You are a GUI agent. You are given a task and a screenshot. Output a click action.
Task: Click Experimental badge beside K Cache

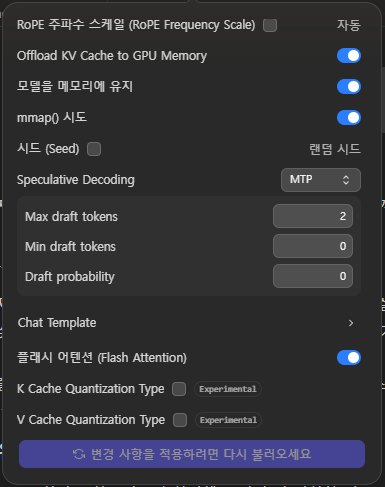(228, 389)
